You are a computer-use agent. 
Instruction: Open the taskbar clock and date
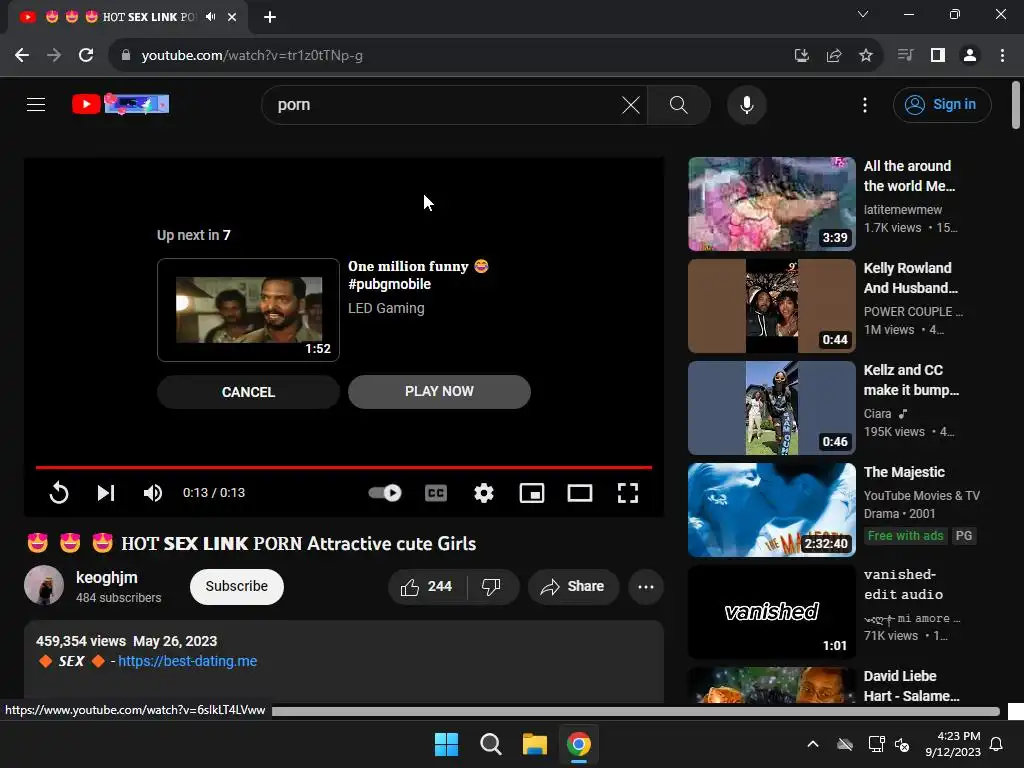(x=953, y=744)
